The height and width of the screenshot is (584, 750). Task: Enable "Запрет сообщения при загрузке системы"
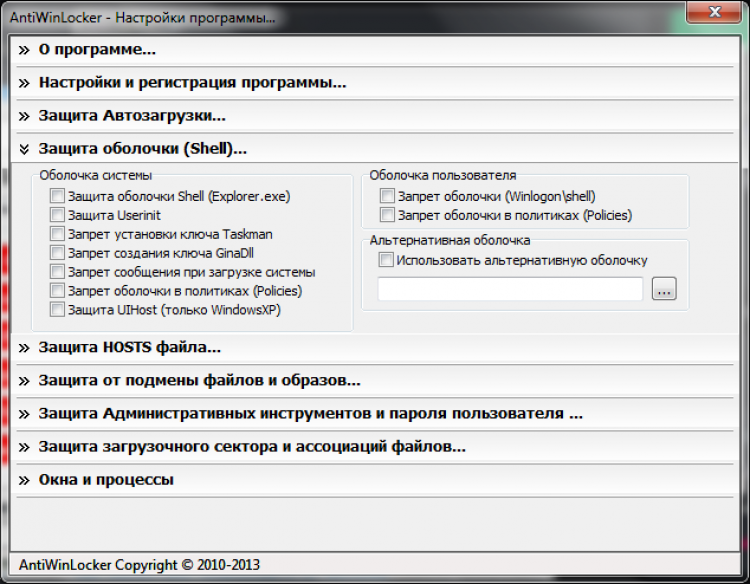pyautogui.click(x=57, y=271)
